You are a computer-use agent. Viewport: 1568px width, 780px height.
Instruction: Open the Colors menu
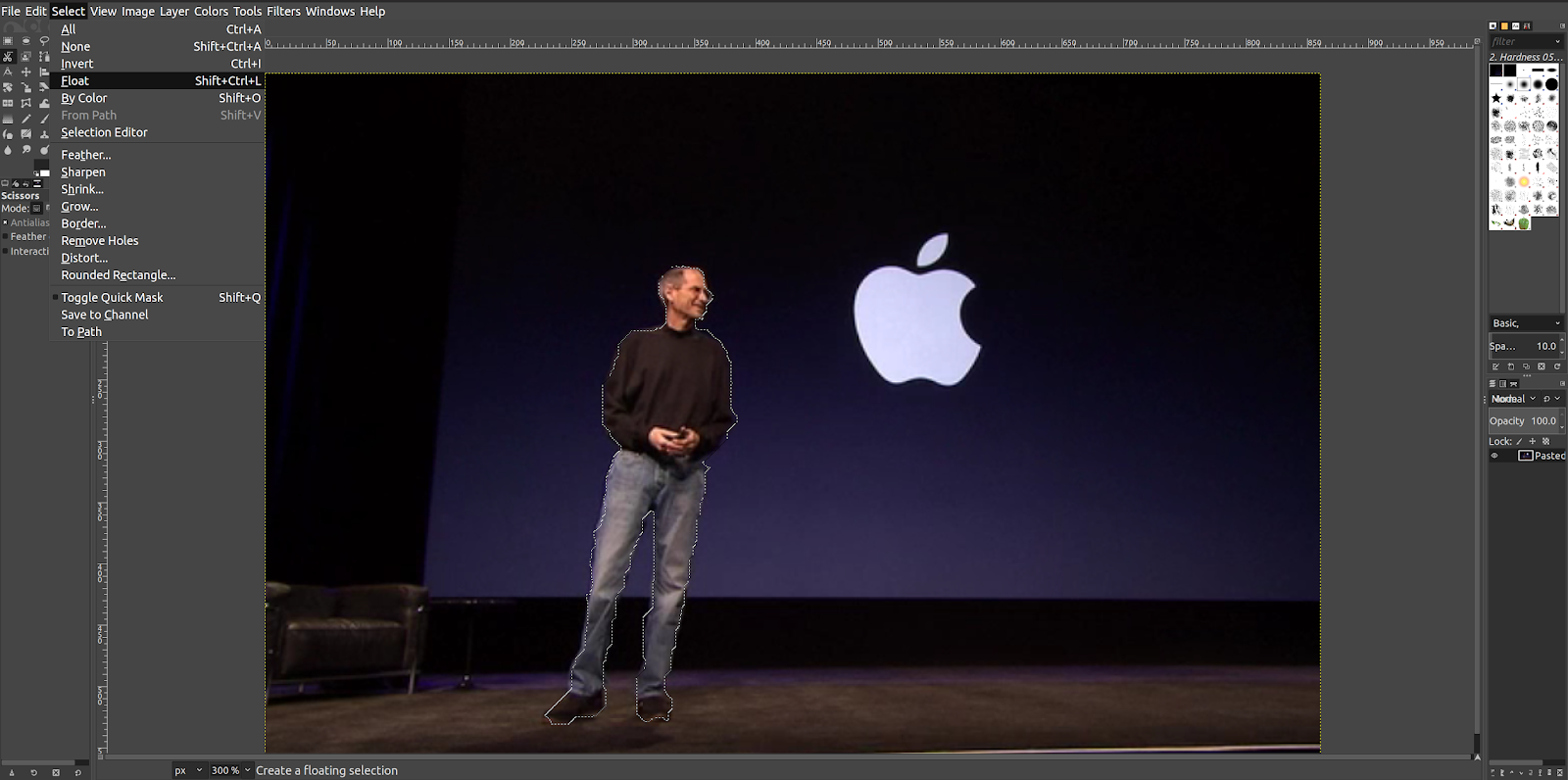point(211,11)
